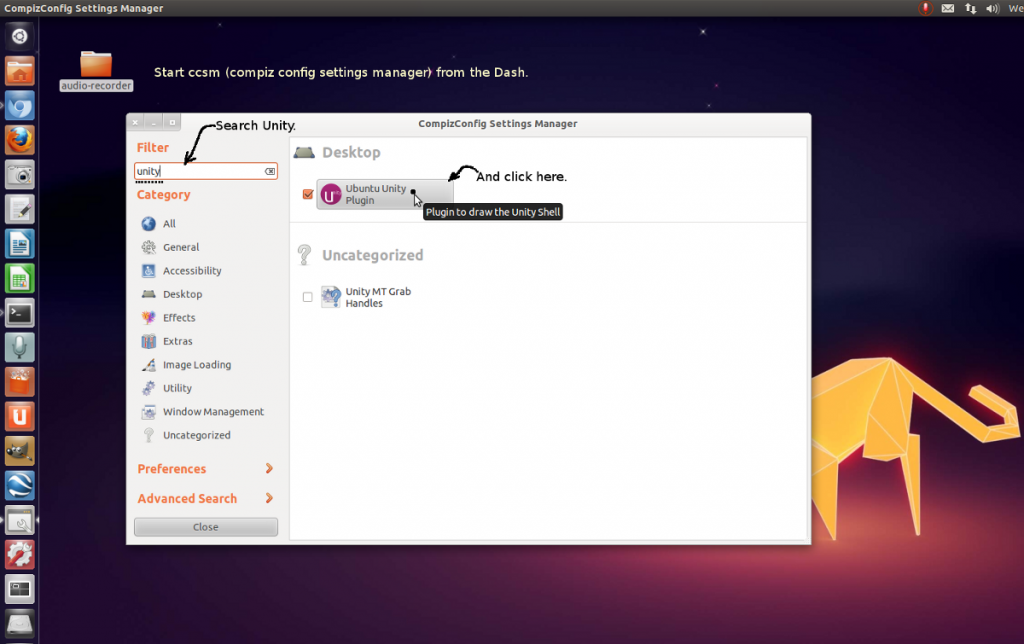The height and width of the screenshot is (644, 1024).
Task: Enable the Unity MT Grab Handles checkbox
Action: point(308,297)
